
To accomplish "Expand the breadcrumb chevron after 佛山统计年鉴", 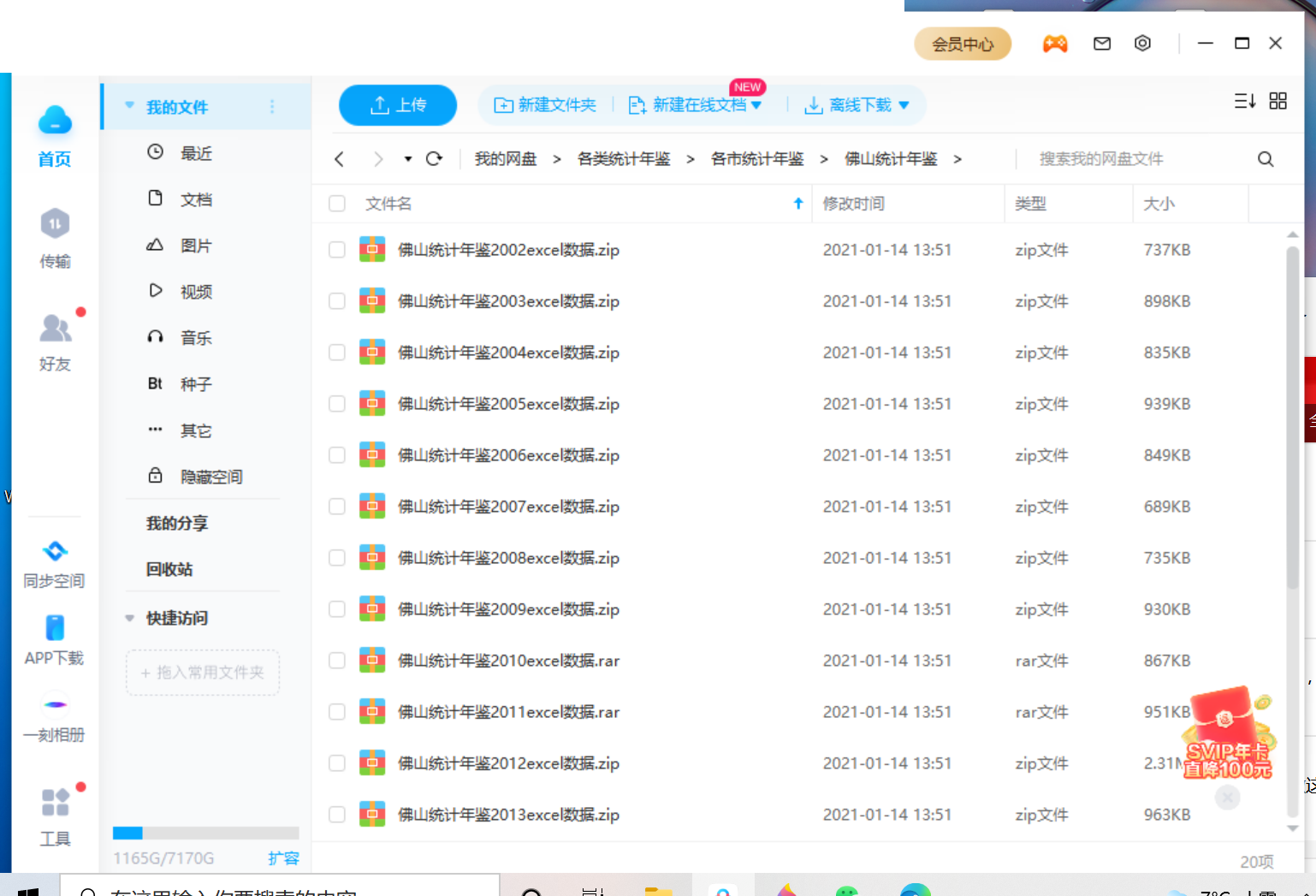I will (957, 159).
